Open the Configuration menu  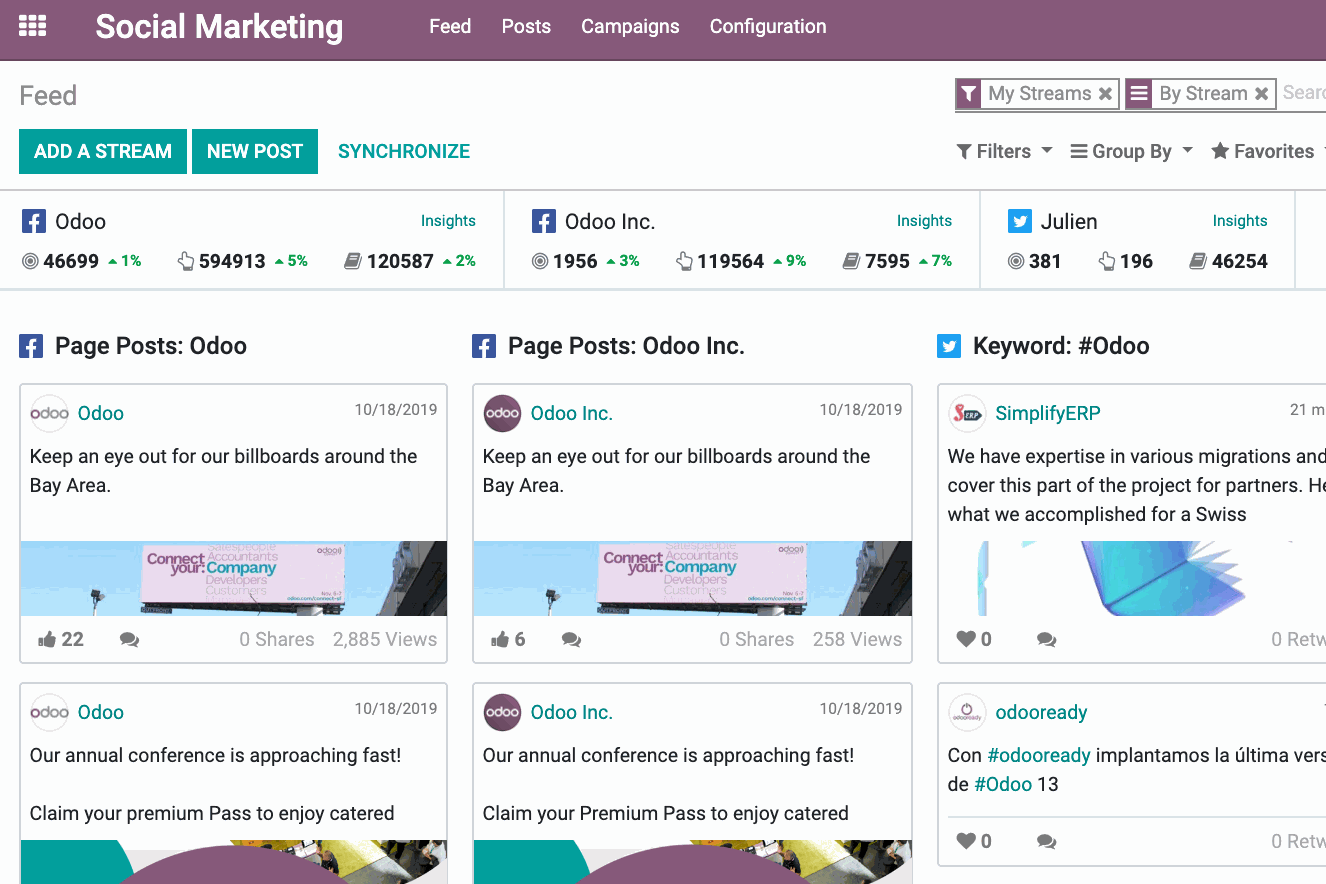768,27
